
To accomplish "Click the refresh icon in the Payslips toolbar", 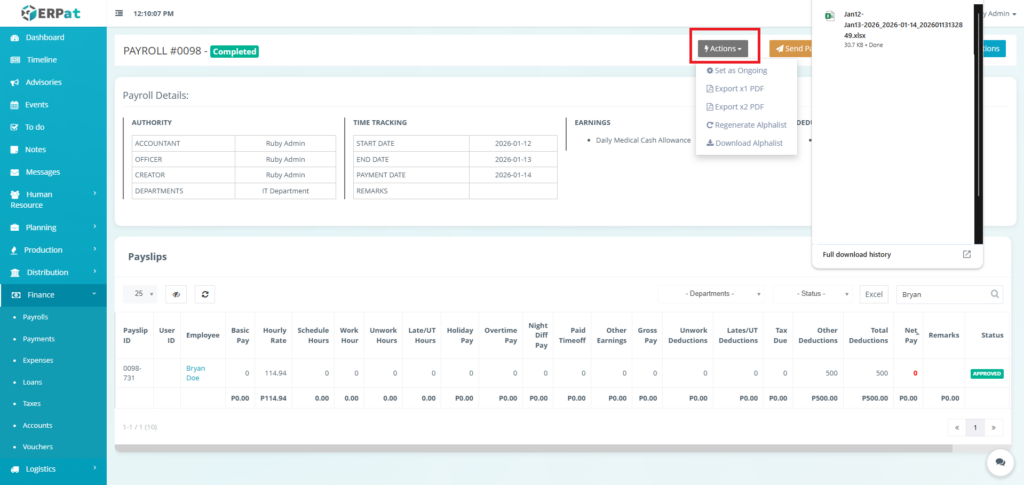I will click(x=204, y=294).
